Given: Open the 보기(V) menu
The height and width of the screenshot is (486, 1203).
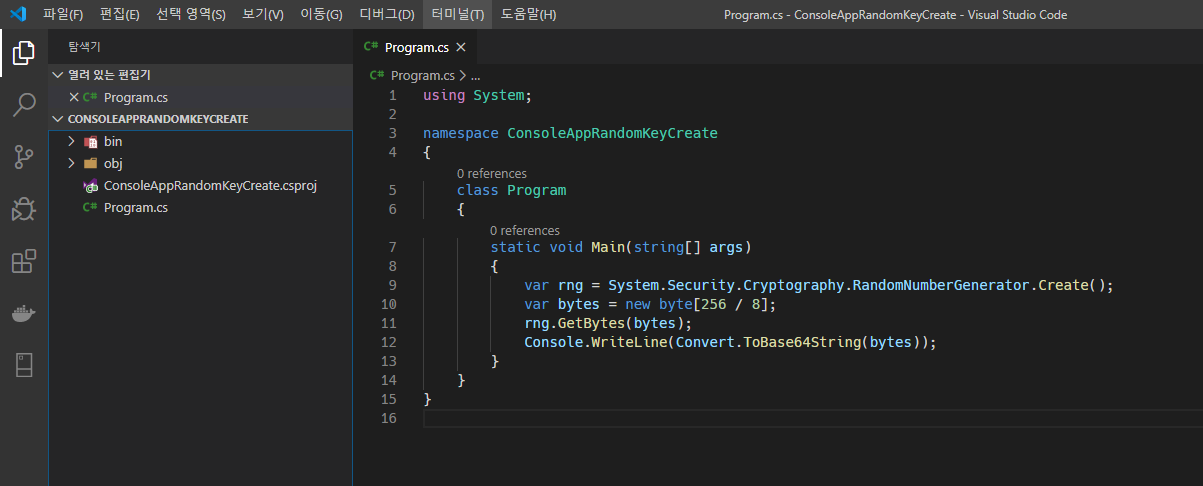Looking at the screenshot, I should (x=263, y=15).
